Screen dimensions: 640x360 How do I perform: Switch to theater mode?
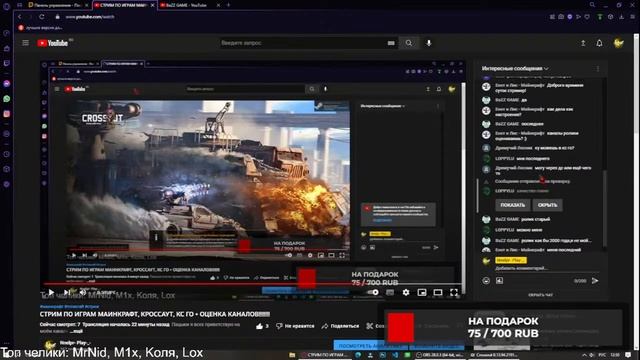[x=438, y=292]
